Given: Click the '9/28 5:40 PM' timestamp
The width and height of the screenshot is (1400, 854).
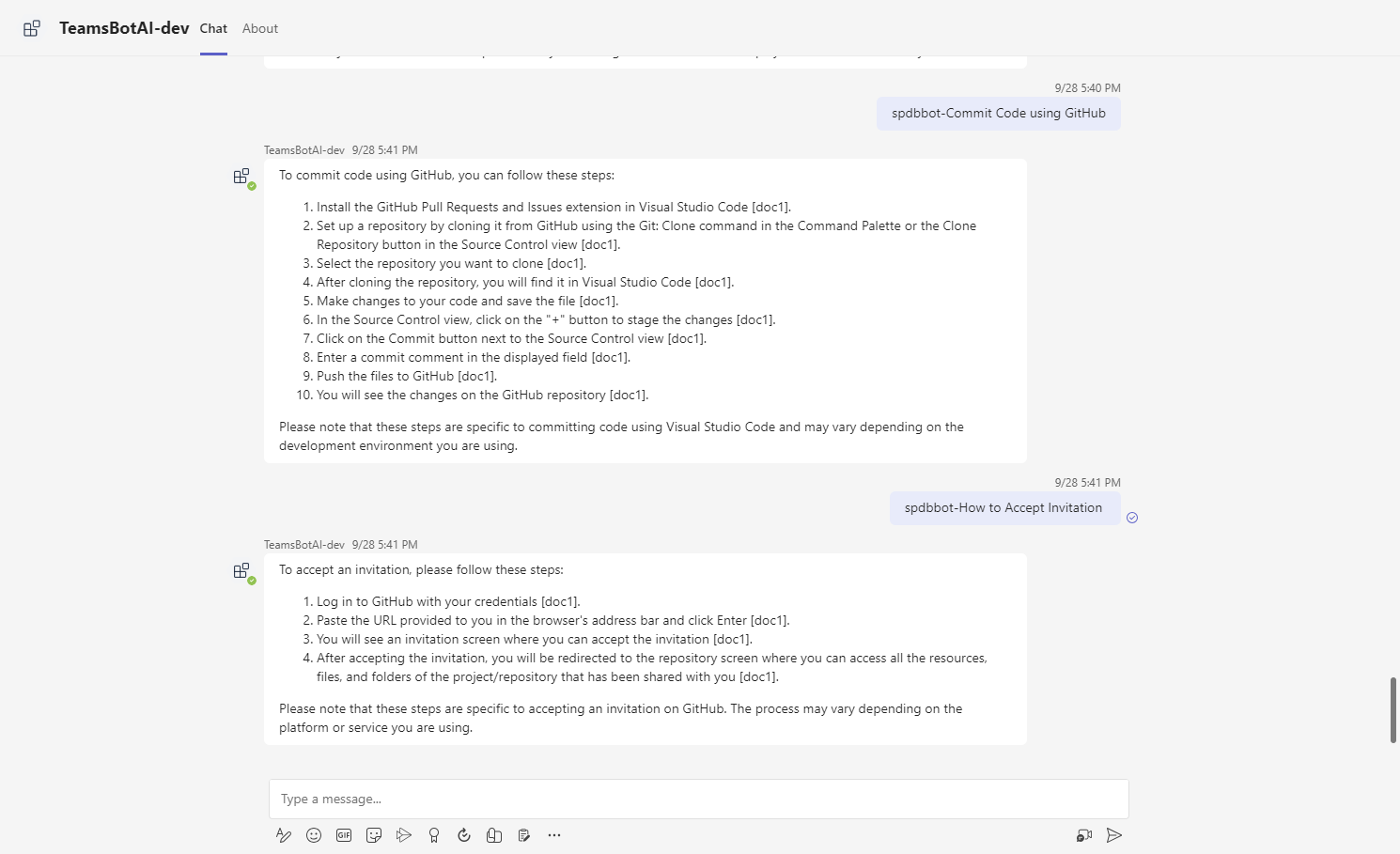Looking at the screenshot, I should (x=1087, y=88).
